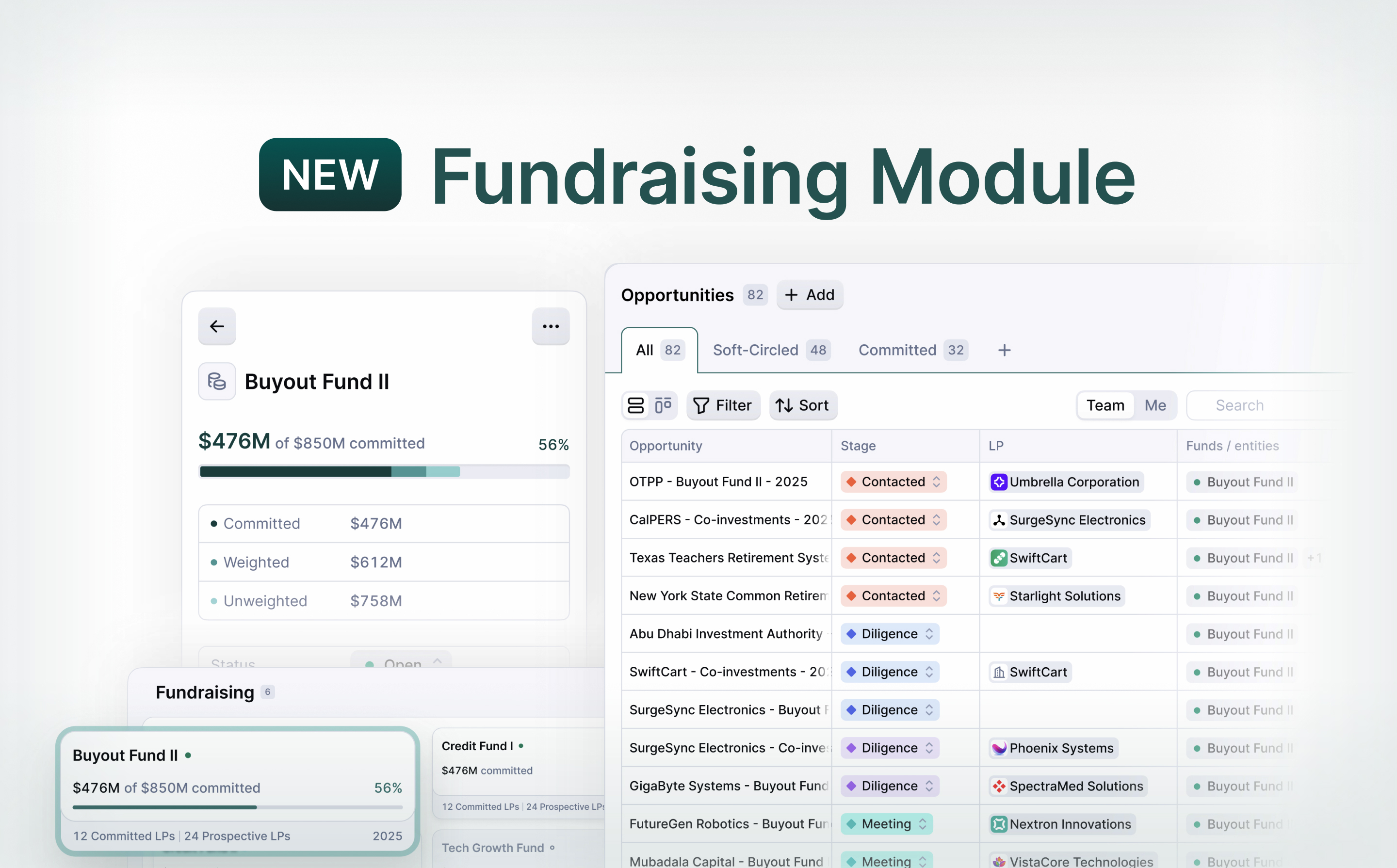
Task: Open the OTPP - Buyout Fund II - 2025 opportunity
Action: click(x=718, y=482)
